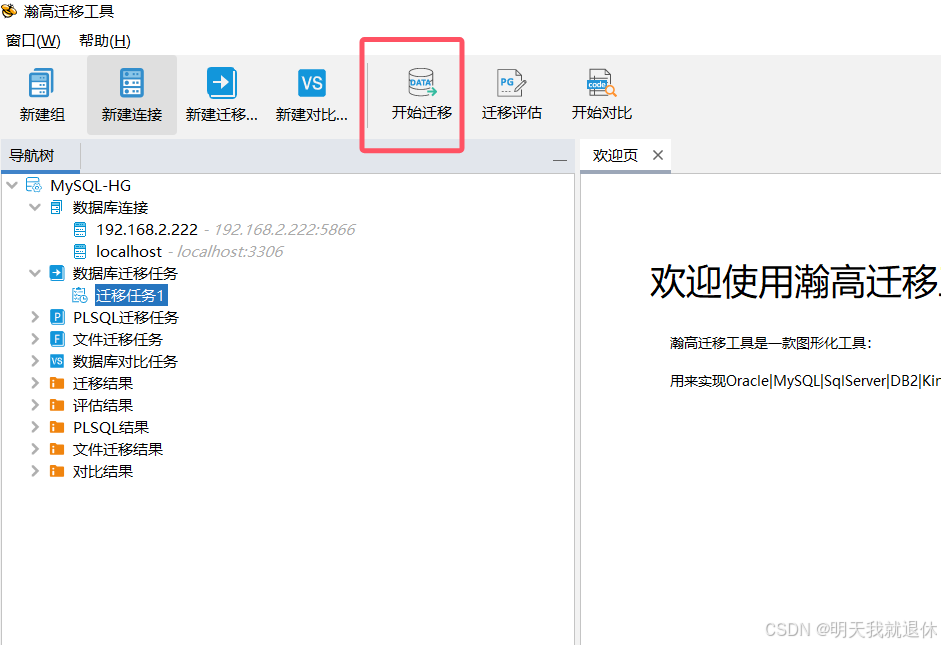Select the 数据库对比任务 item
The height and width of the screenshot is (645, 941).
[x=125, y=362]
